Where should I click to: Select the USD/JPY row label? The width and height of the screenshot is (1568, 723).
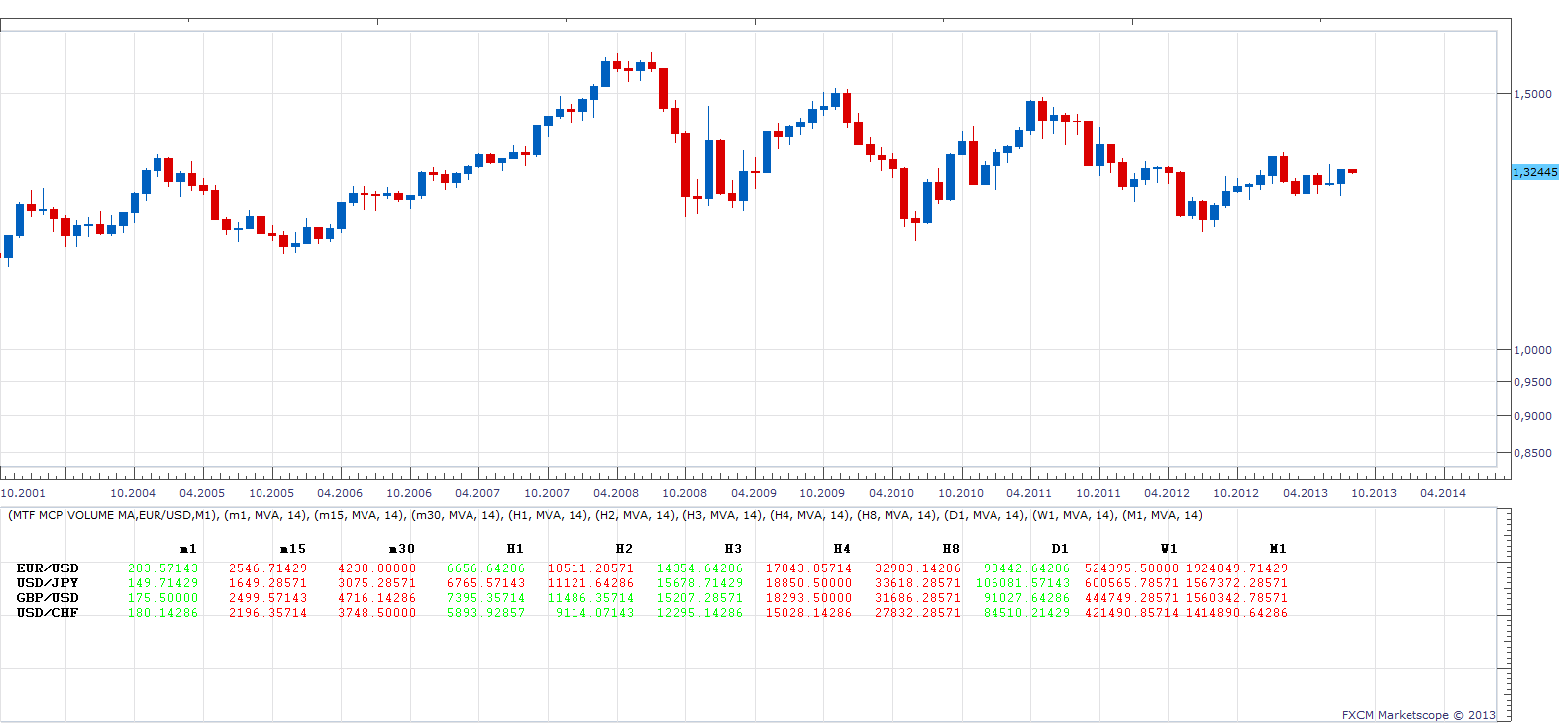(x=48, y=583)
